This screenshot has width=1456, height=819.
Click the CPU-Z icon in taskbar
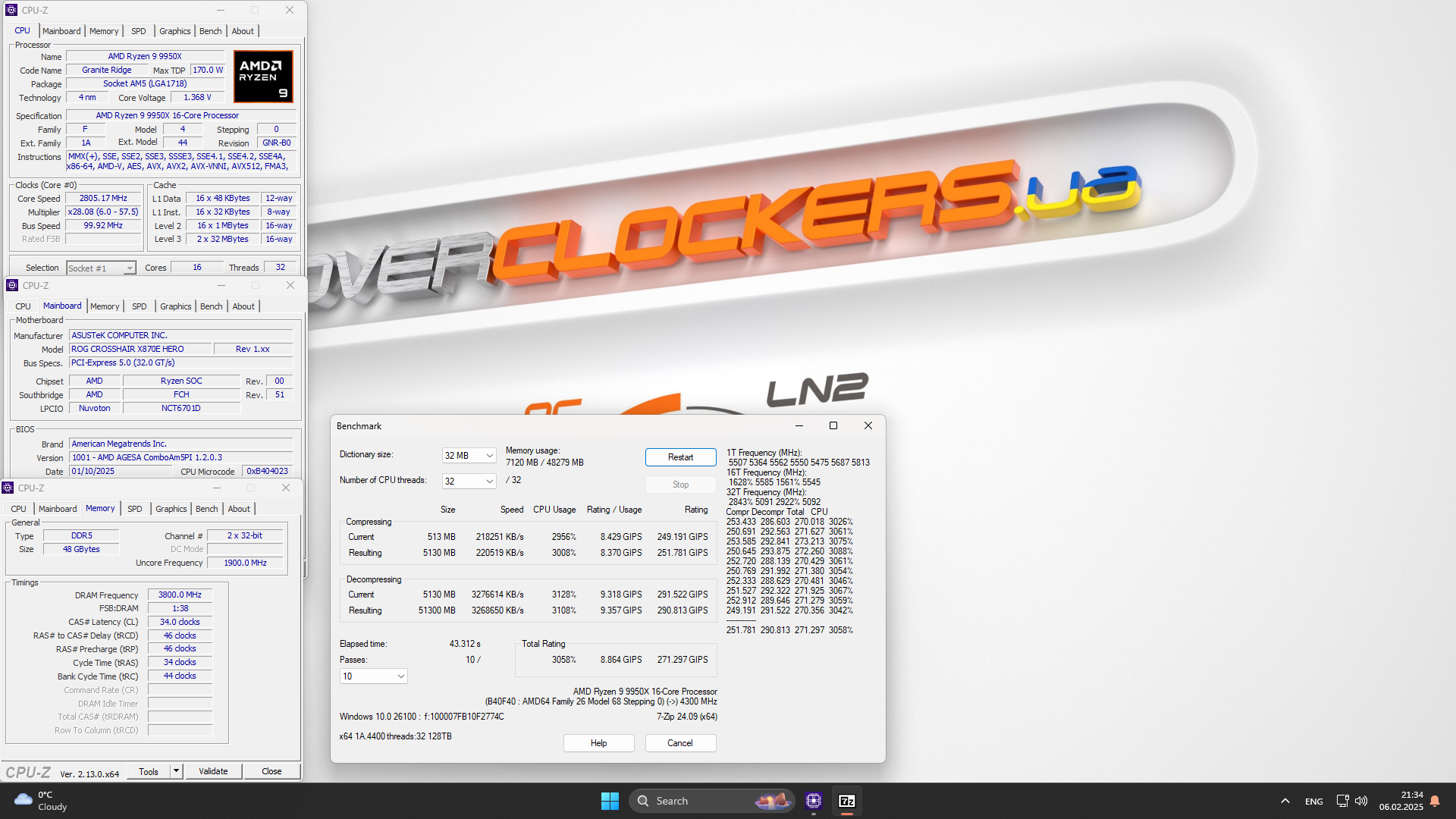click(814, 800)
